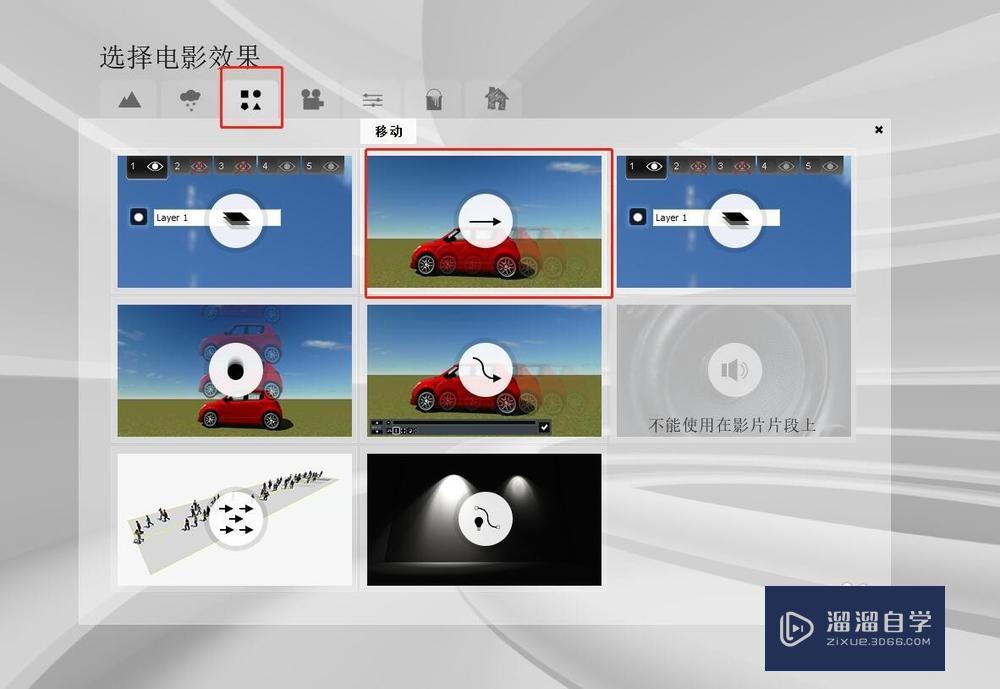Select the Mass move crowd arrows effect
The height and width of the screenshot is (689, 1000).
coord(235,519)
